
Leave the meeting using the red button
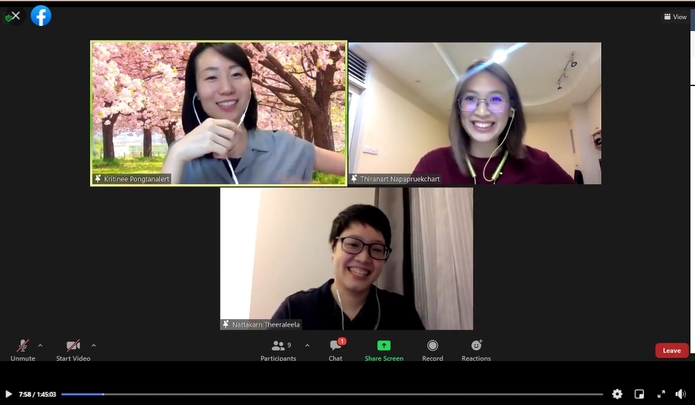pos(671,350)
